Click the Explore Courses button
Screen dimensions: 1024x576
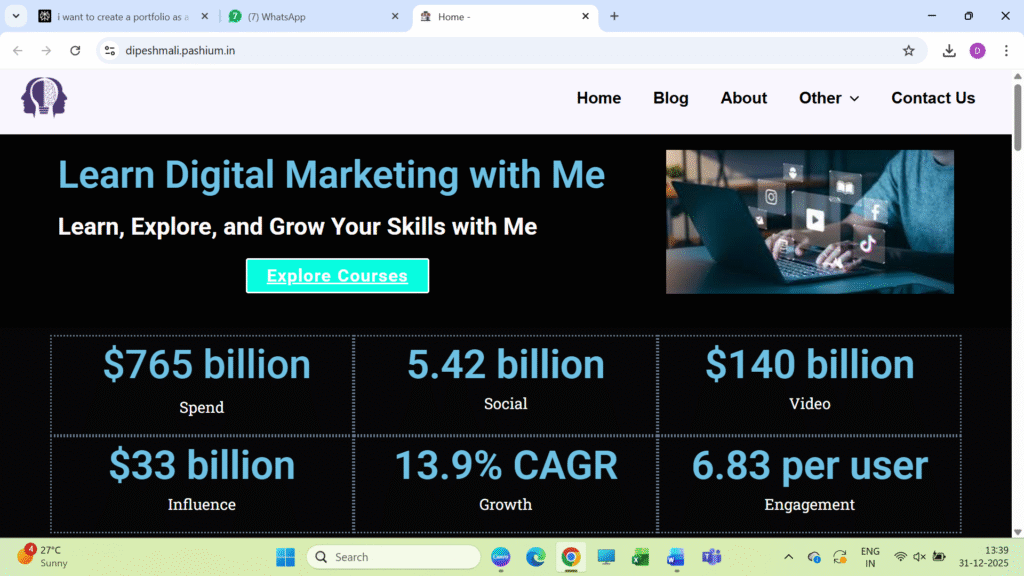(x=337, y=276)
